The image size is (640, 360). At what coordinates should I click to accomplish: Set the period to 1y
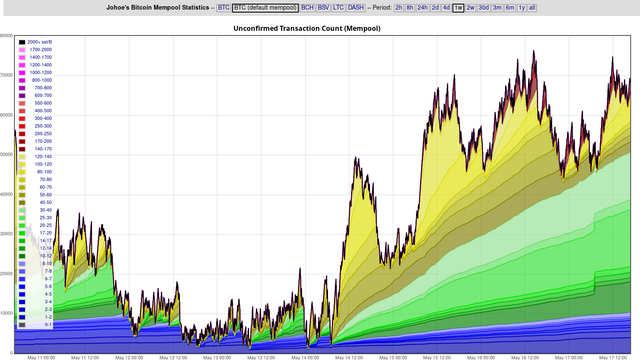[522, 8]
